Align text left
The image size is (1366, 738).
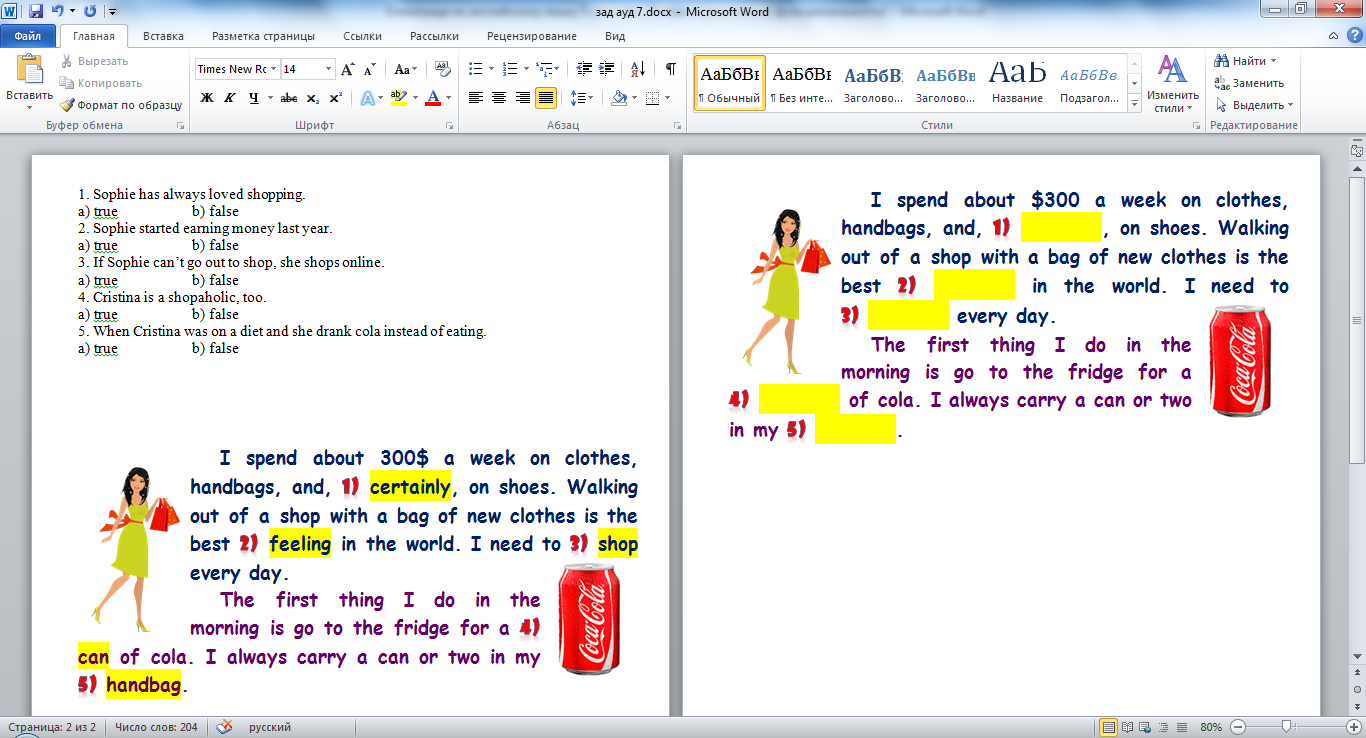(x=476, y=98)
